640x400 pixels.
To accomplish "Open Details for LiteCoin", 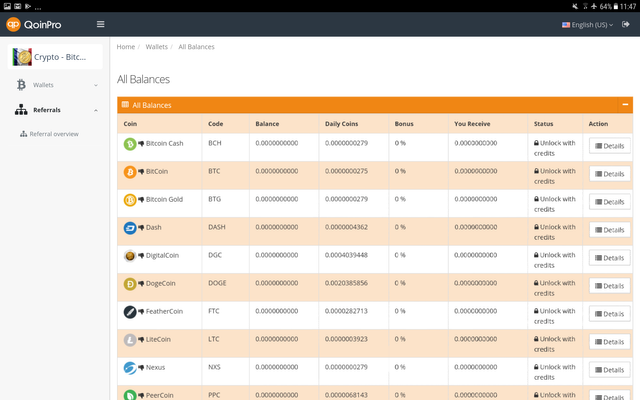I will tap(609, 342).
